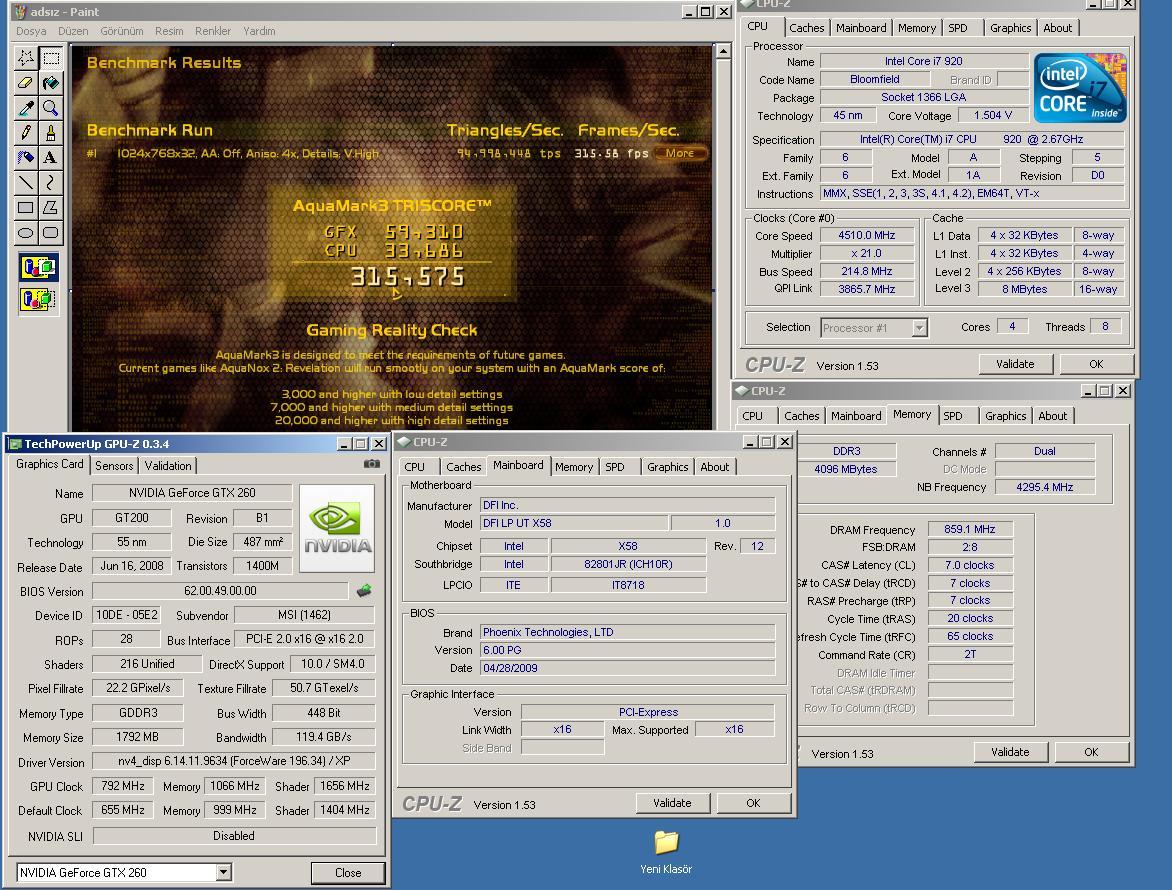Viewport: 1172px width, 890px height.
Task: Select the Line tool in Paint
Action: pyautogui.click(x=26, y=182)
